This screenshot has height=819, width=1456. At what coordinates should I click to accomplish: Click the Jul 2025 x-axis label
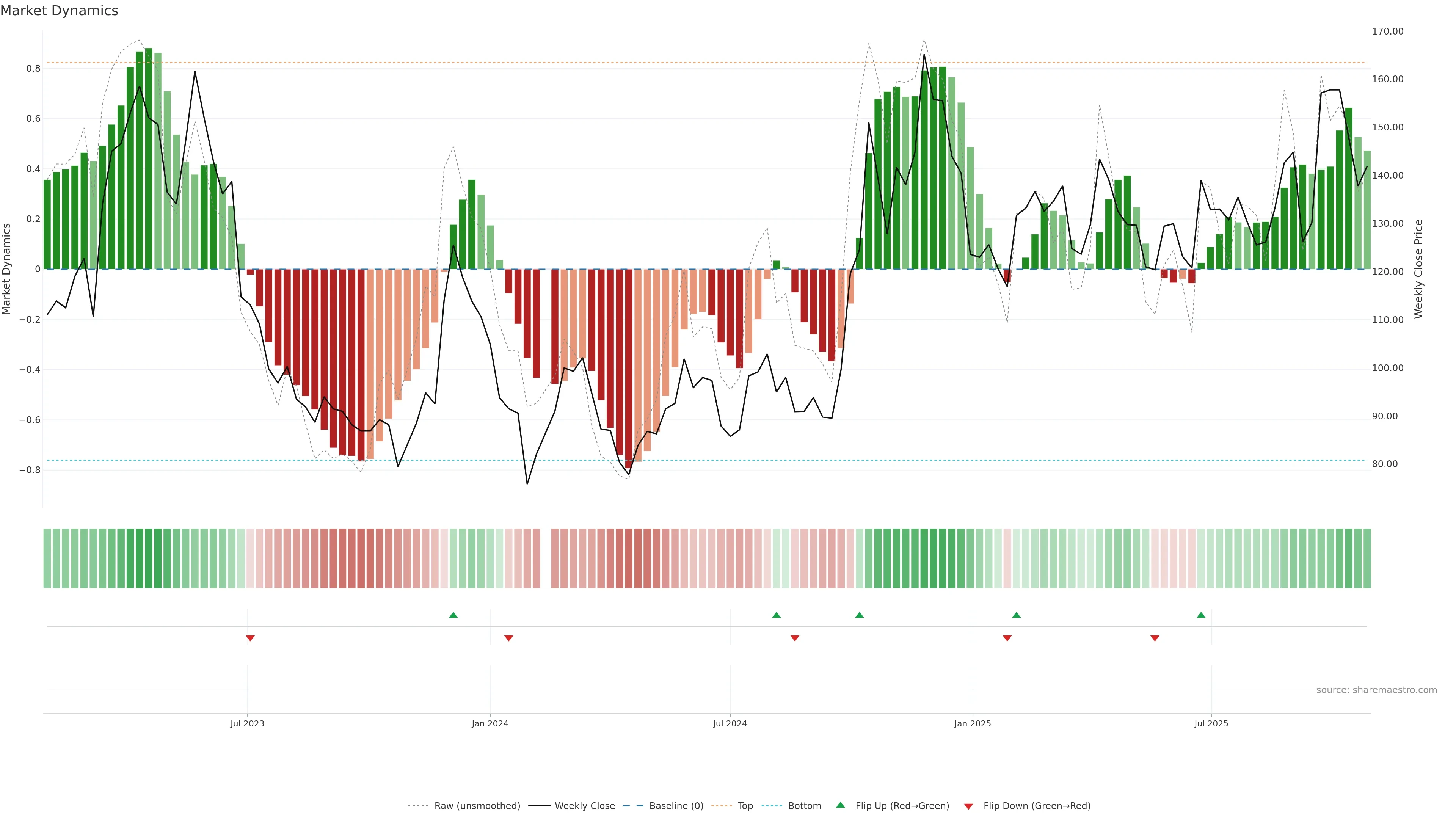click(1211, 723)
